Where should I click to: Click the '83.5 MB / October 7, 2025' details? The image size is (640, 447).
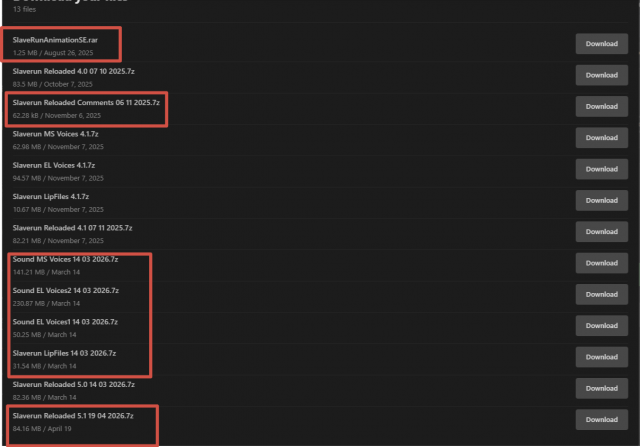pyautogui.click(x=53, y=84)
